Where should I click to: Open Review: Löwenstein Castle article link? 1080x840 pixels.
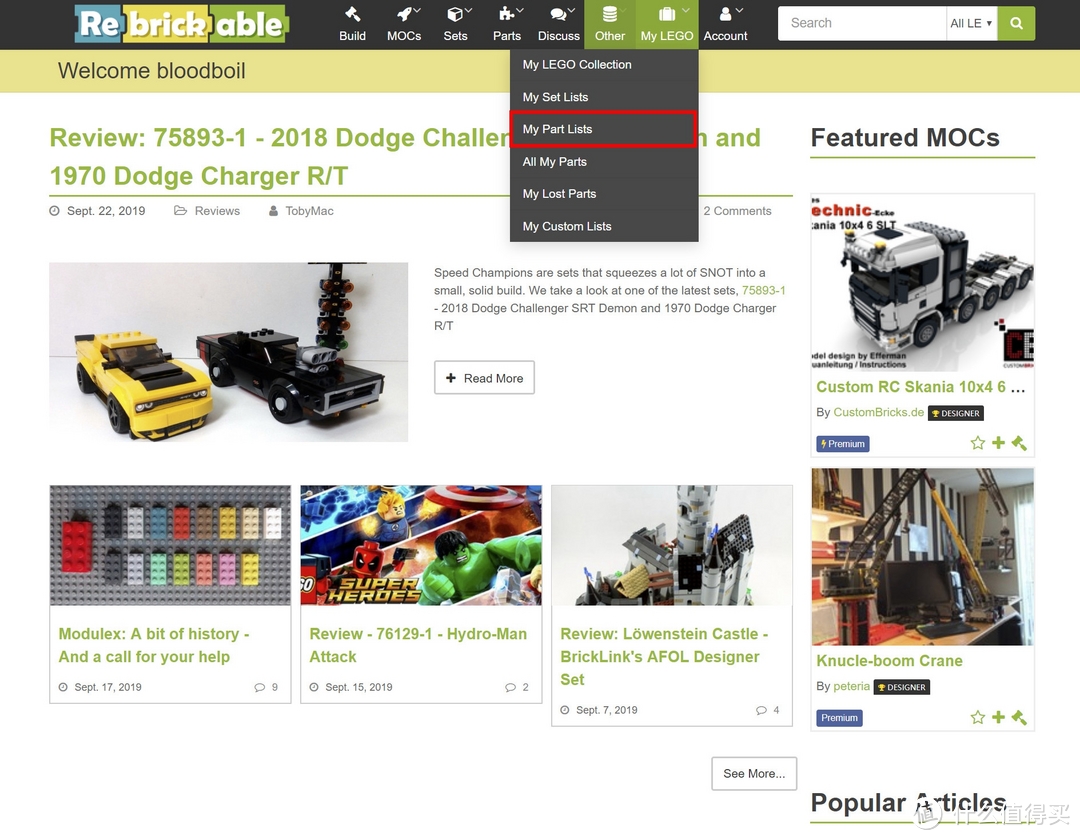pyautogui.click(x=664, y=657)
